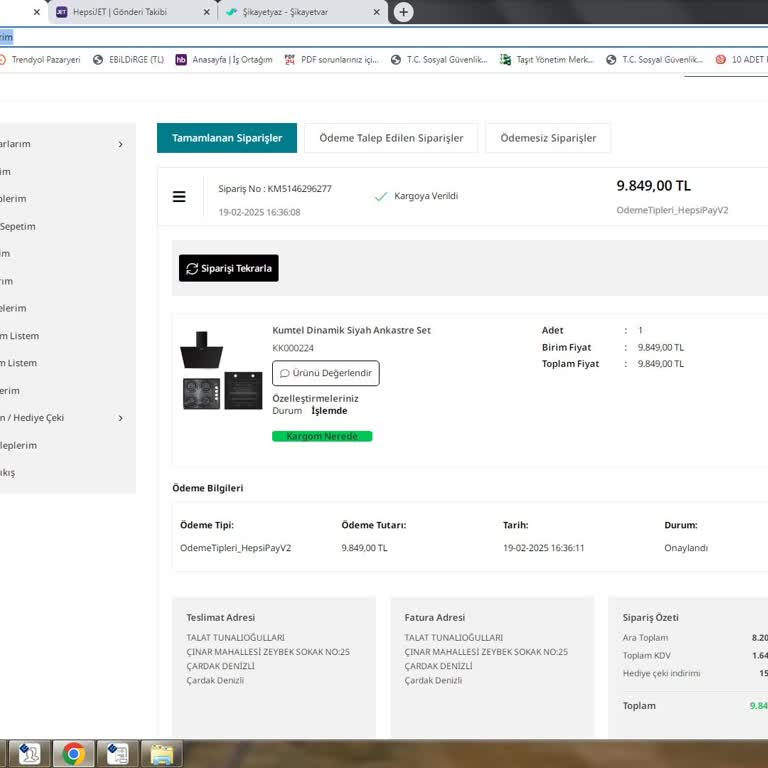
Task: Open the file explorer folder taskbar icon
Action: [x=161, y=754]
